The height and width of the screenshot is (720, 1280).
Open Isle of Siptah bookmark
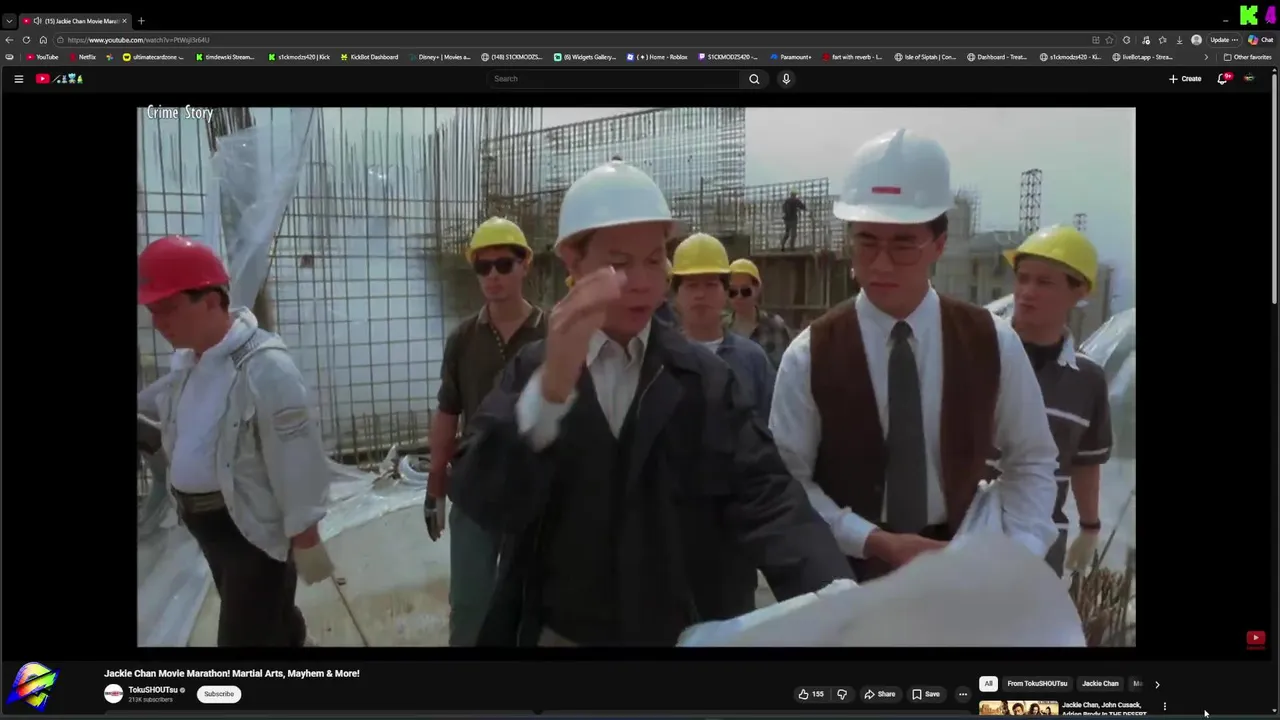926,57
